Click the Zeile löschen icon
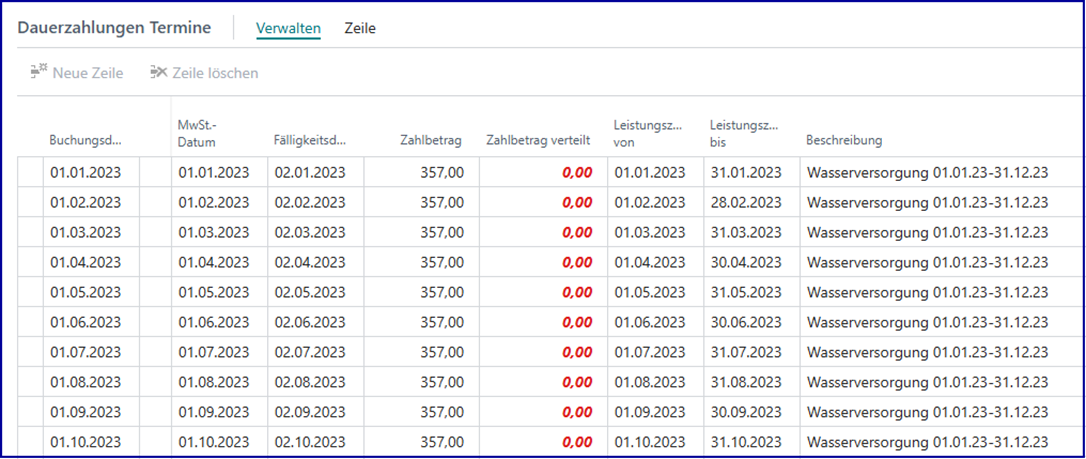Screen dimensions: 1086x459 point(158,73)
